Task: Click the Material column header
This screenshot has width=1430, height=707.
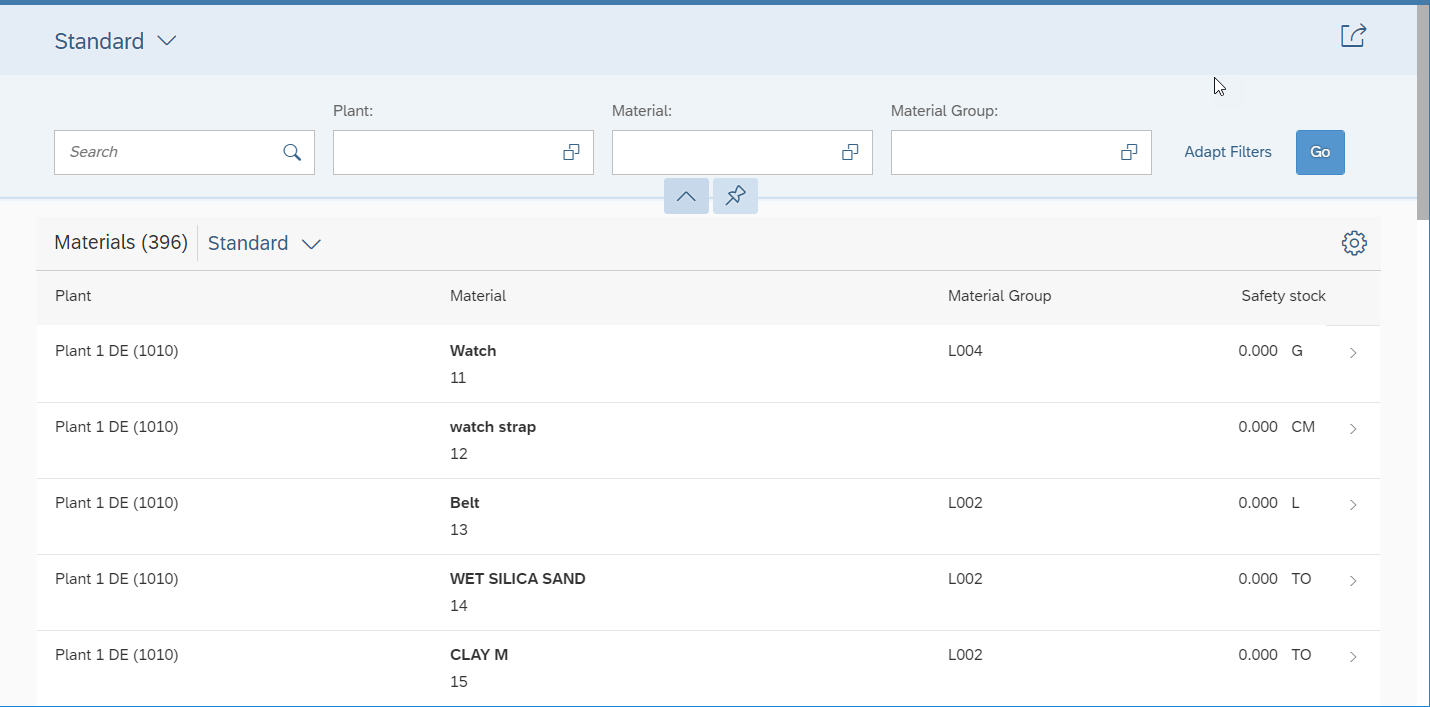Action: tap(478, 296)
